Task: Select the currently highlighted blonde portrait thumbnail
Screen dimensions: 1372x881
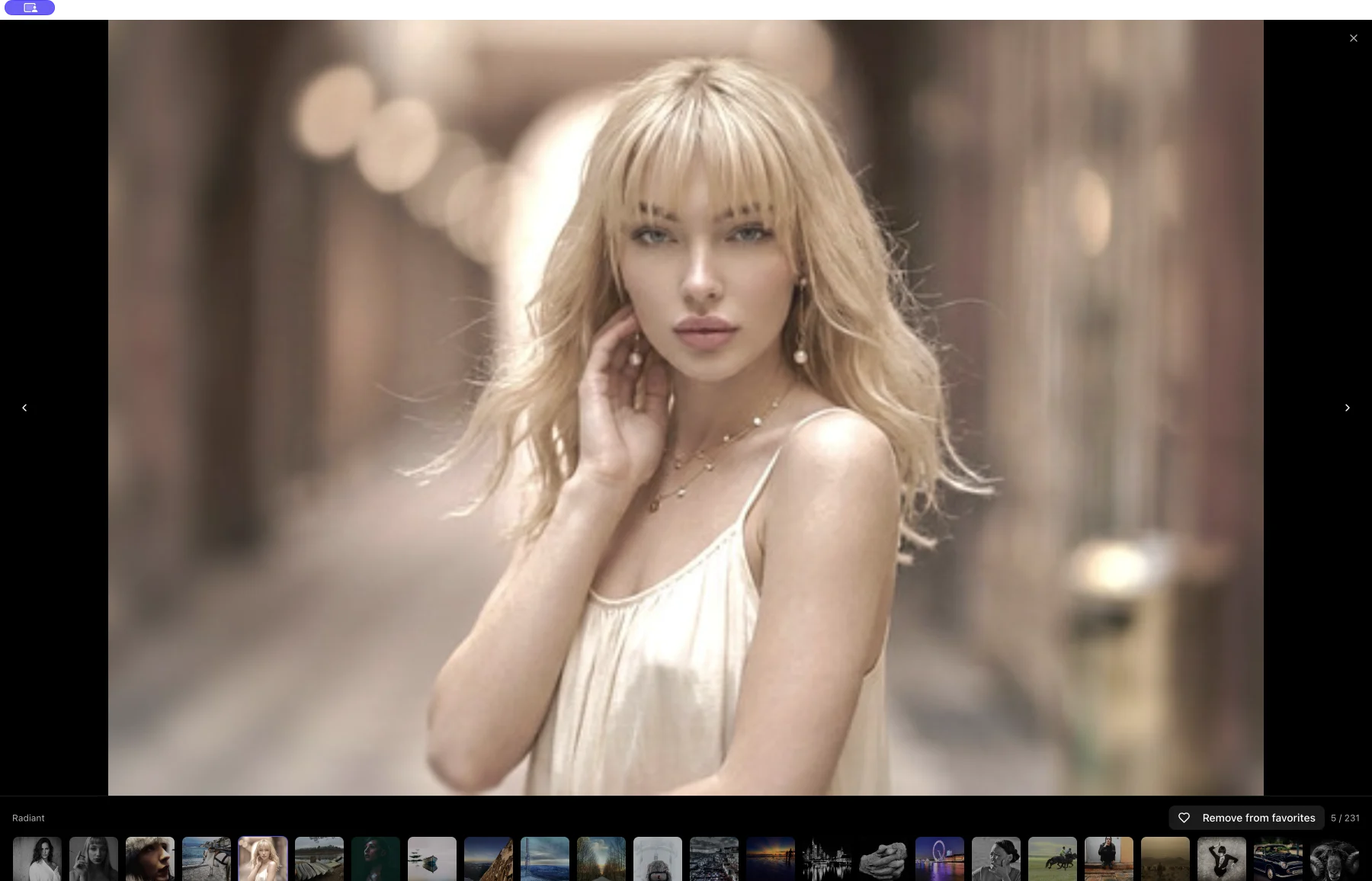Action: 263,859
